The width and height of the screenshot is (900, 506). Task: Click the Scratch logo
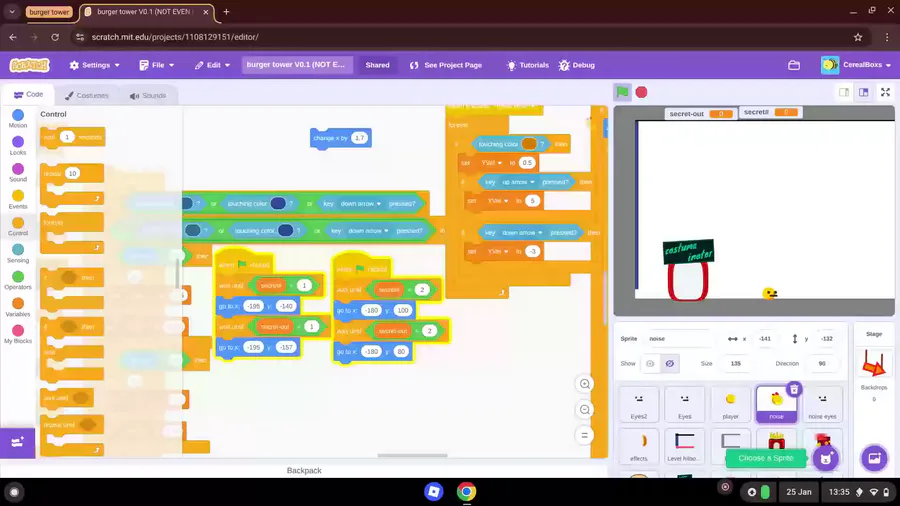pos(29,65)
